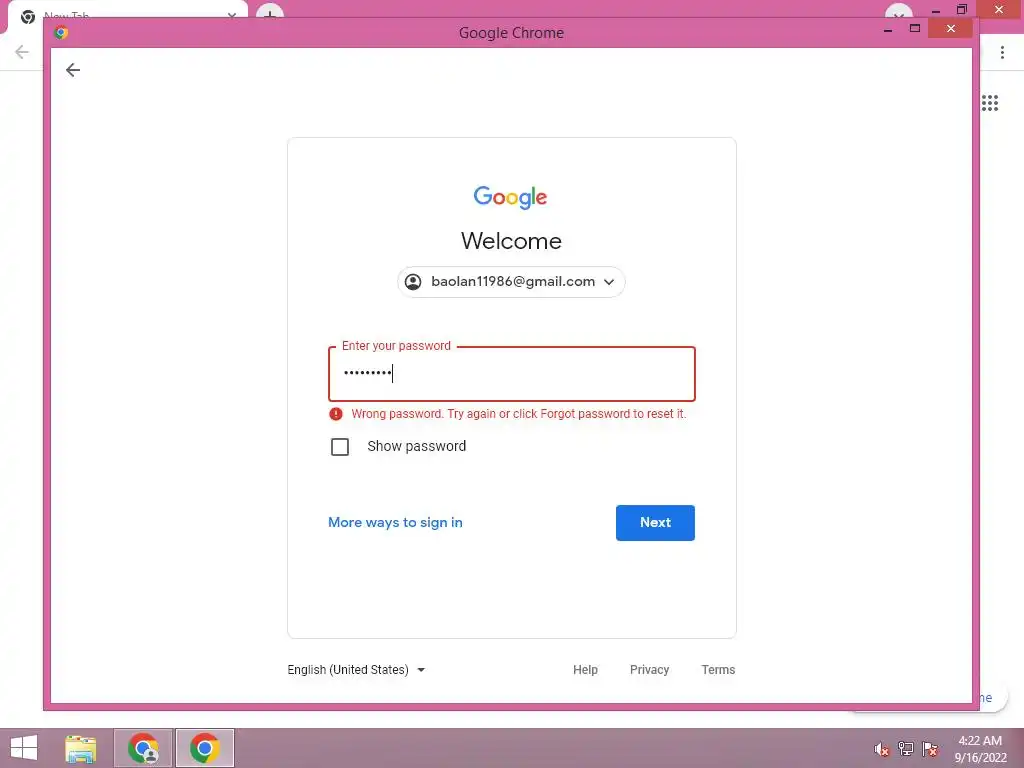Image resolution: width=1024 pixels, height=768 pixels.
Task: Tick the Show password checkbox
Action: tap(340, 447)
